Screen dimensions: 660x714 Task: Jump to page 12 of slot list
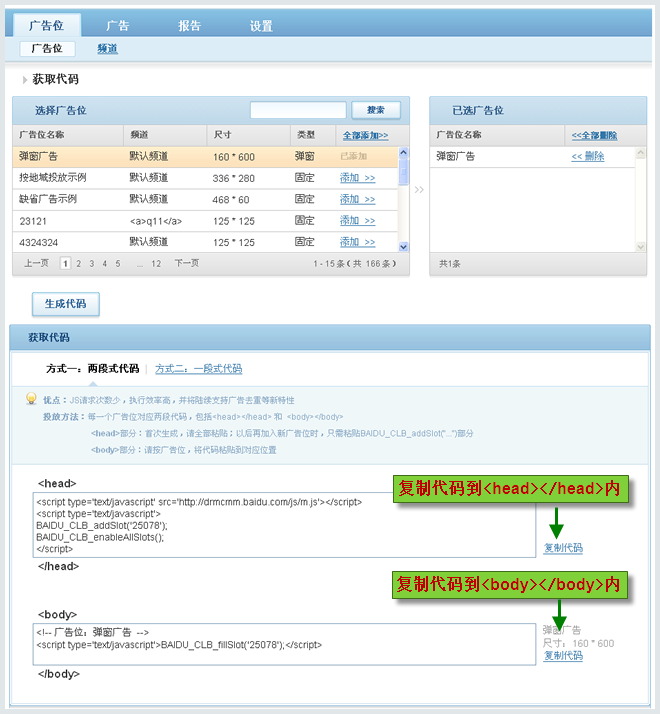click(x=156, y=264)
